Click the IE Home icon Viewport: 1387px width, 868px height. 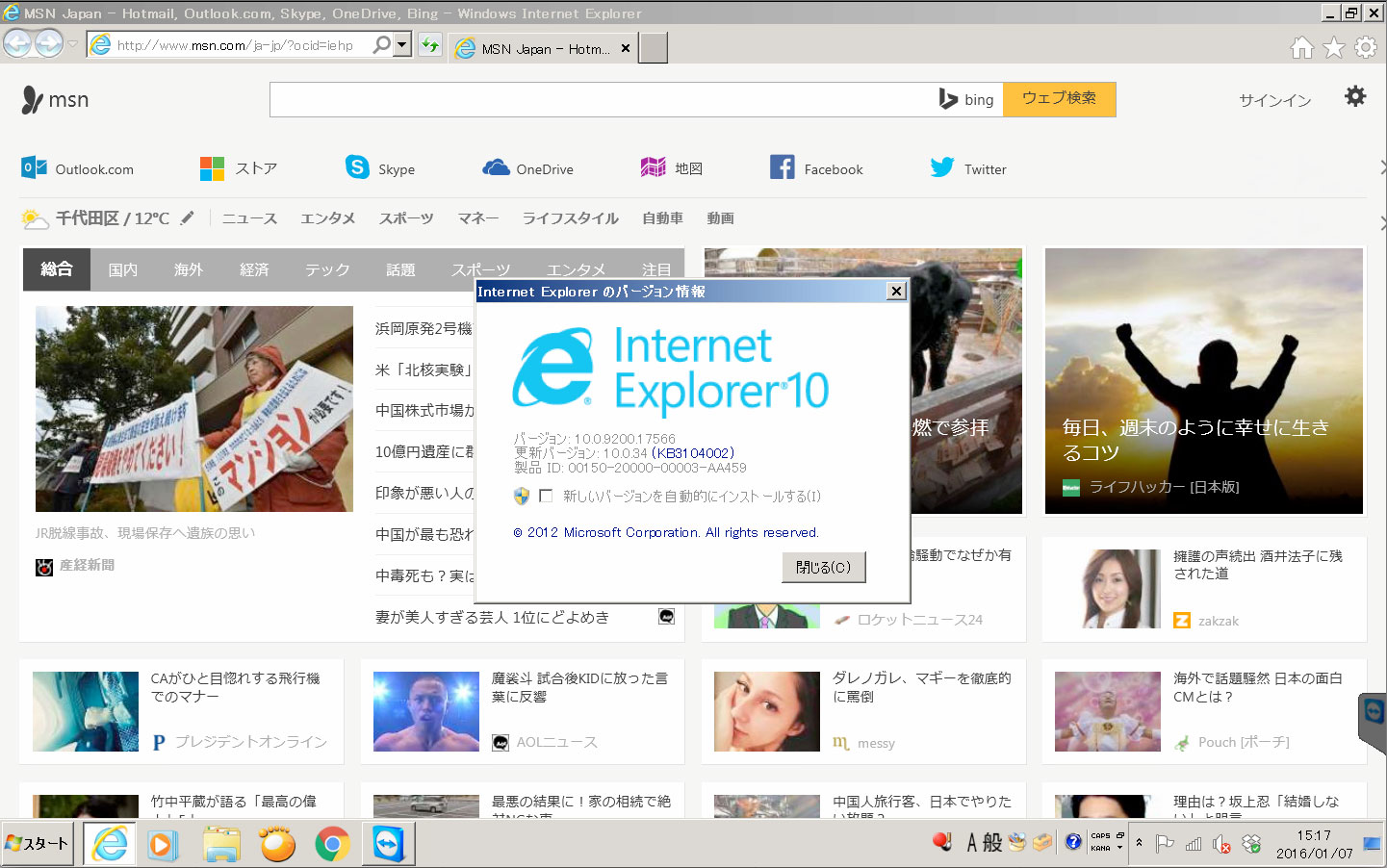tap(1301, 47)
